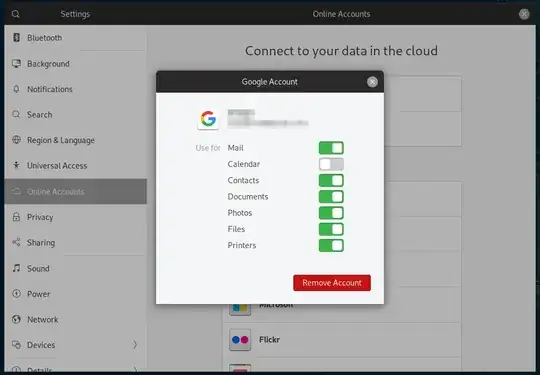Select Universal Access panel

click(x=76, y=166)
